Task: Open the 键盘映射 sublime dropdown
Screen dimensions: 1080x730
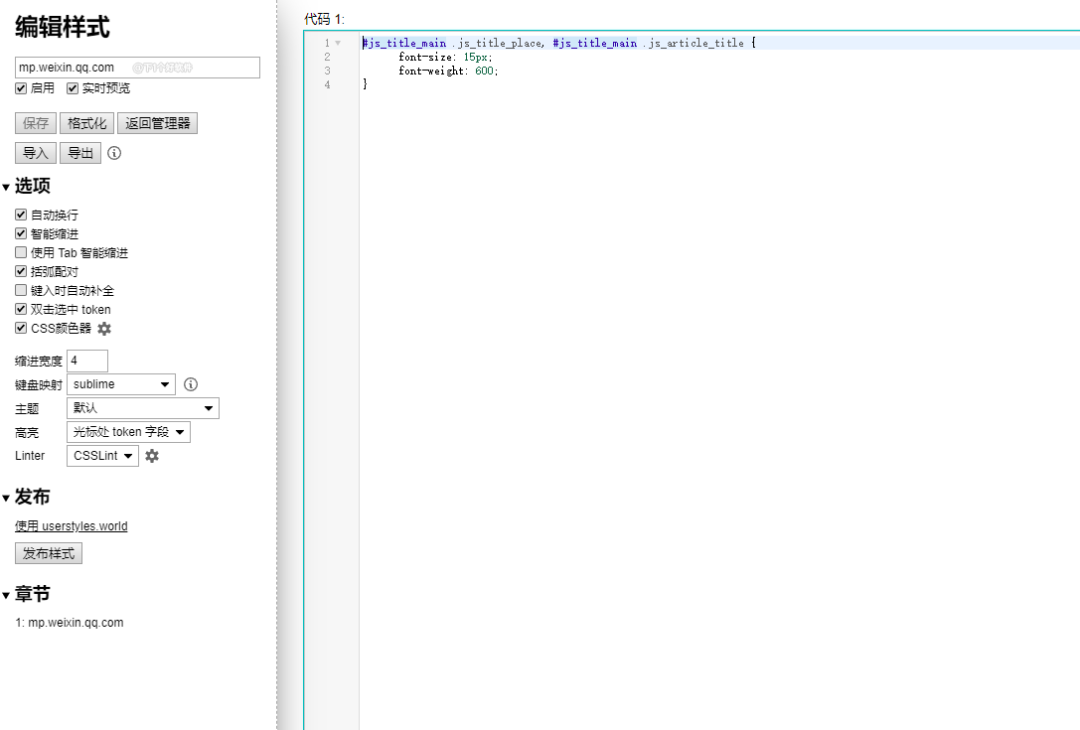Action: click(121, 384)
